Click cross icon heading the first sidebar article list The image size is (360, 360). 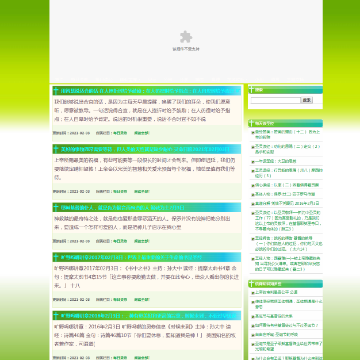coord(251,123)
